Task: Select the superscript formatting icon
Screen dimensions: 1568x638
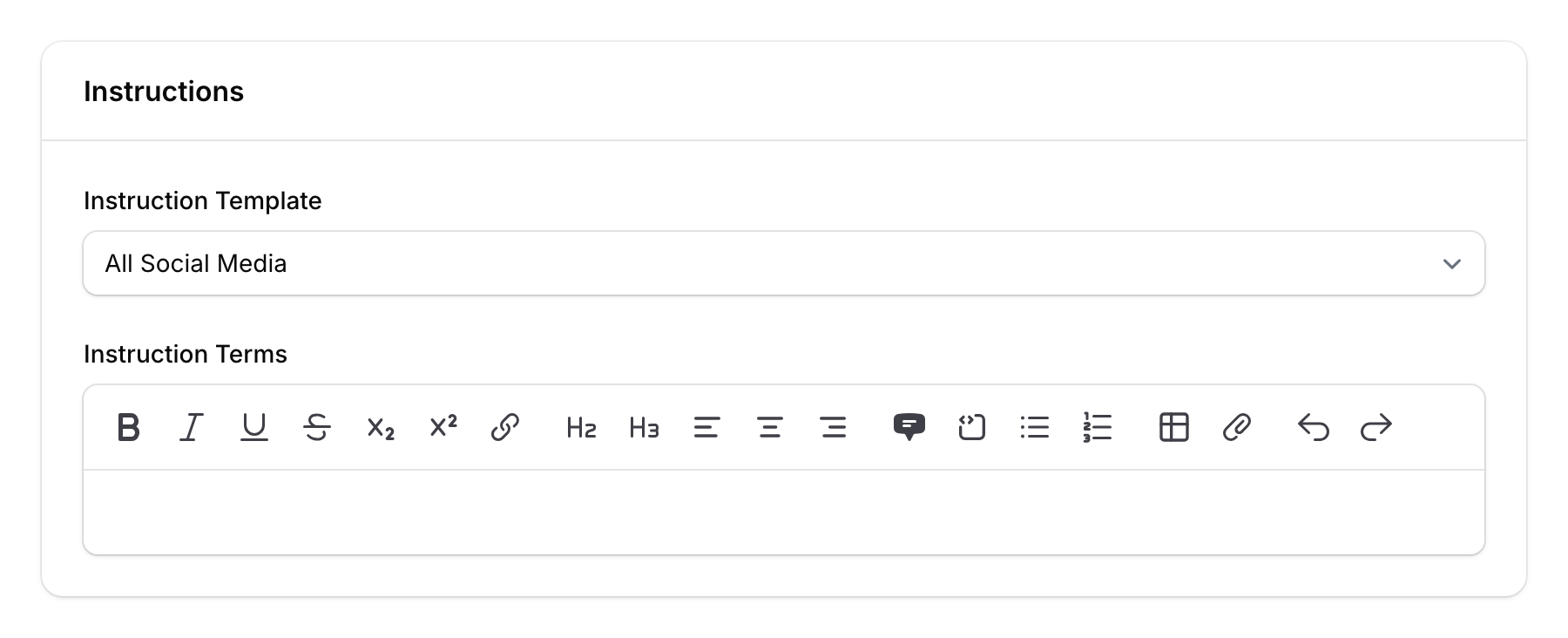Action: 442,427
